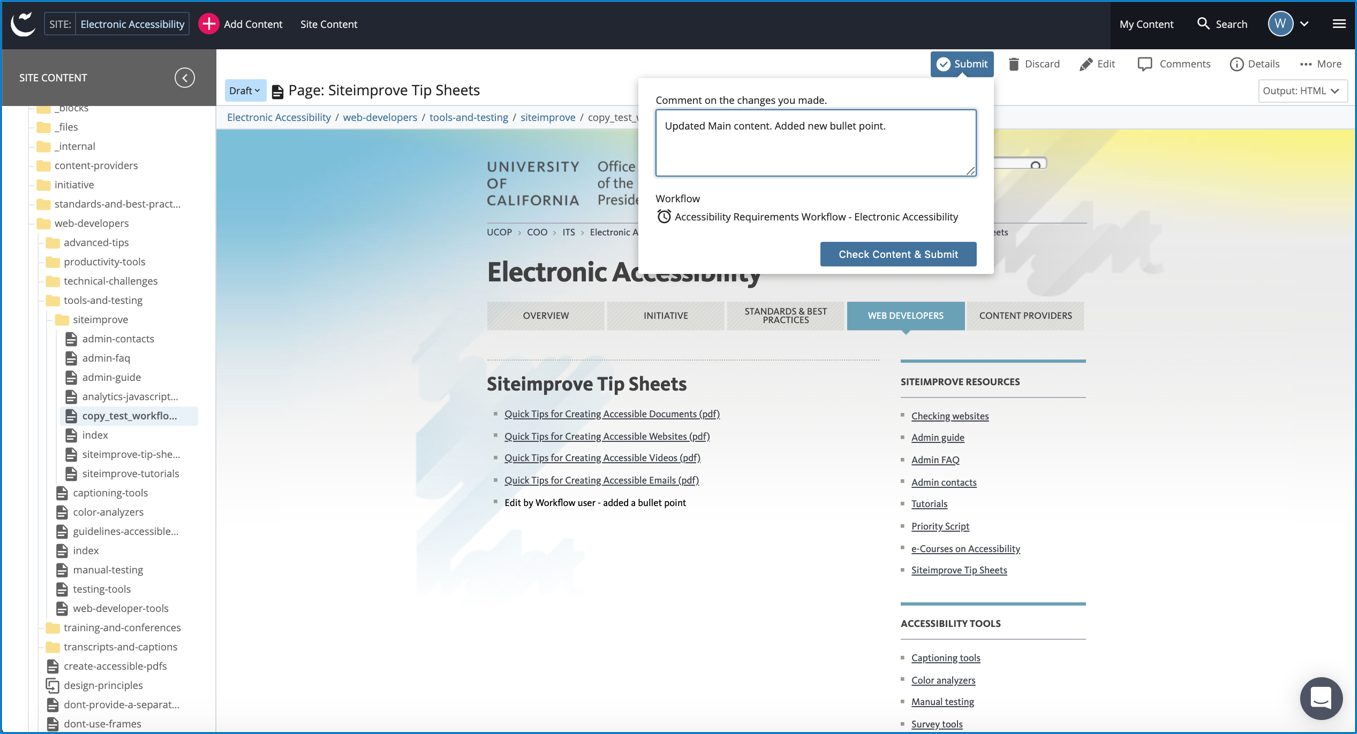1357x734 pixels.
Task: Click the Discard trash icon
Action: pos(1013,64)
